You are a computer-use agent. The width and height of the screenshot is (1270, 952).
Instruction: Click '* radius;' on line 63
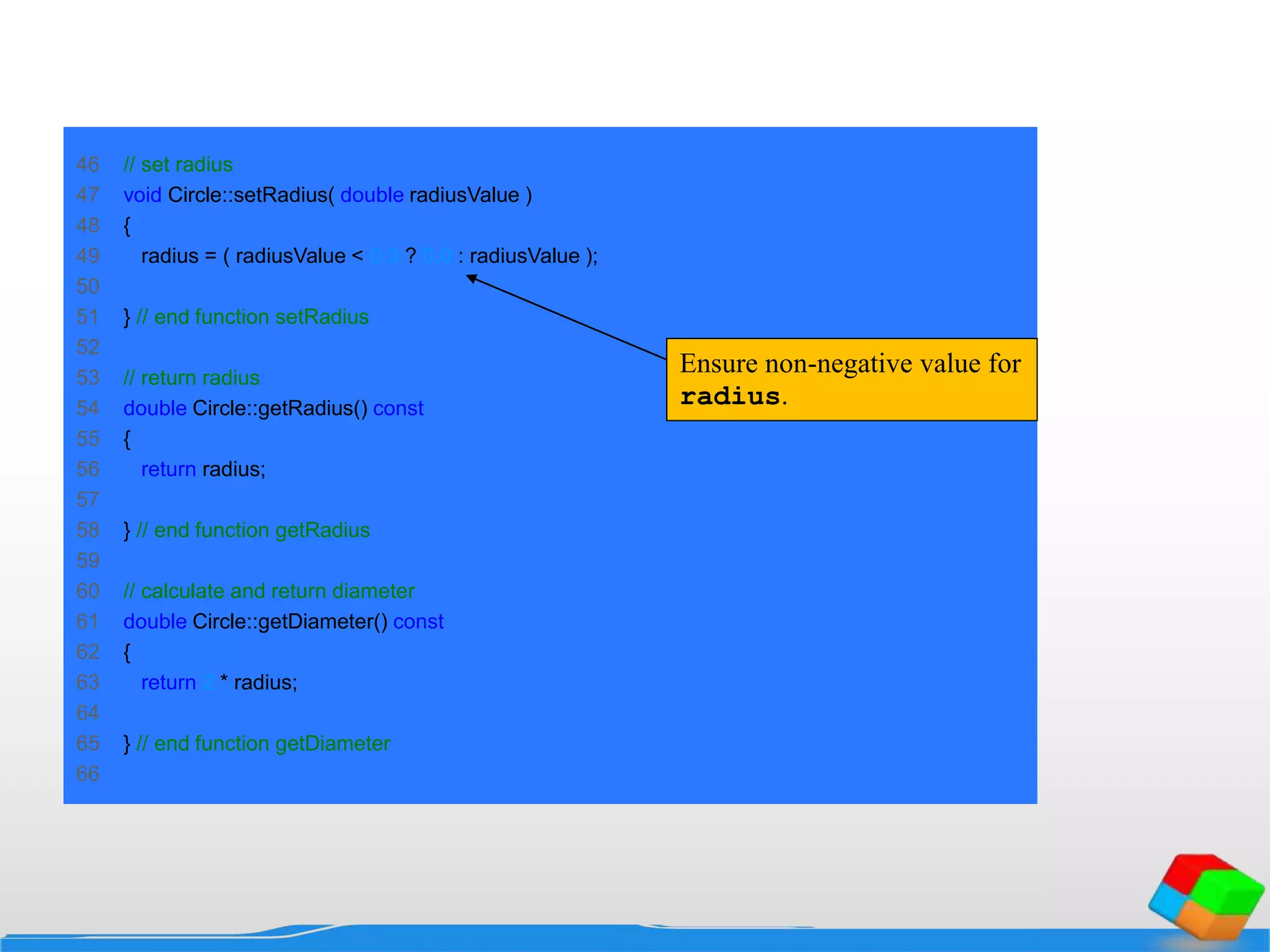(x=259, y=682)
